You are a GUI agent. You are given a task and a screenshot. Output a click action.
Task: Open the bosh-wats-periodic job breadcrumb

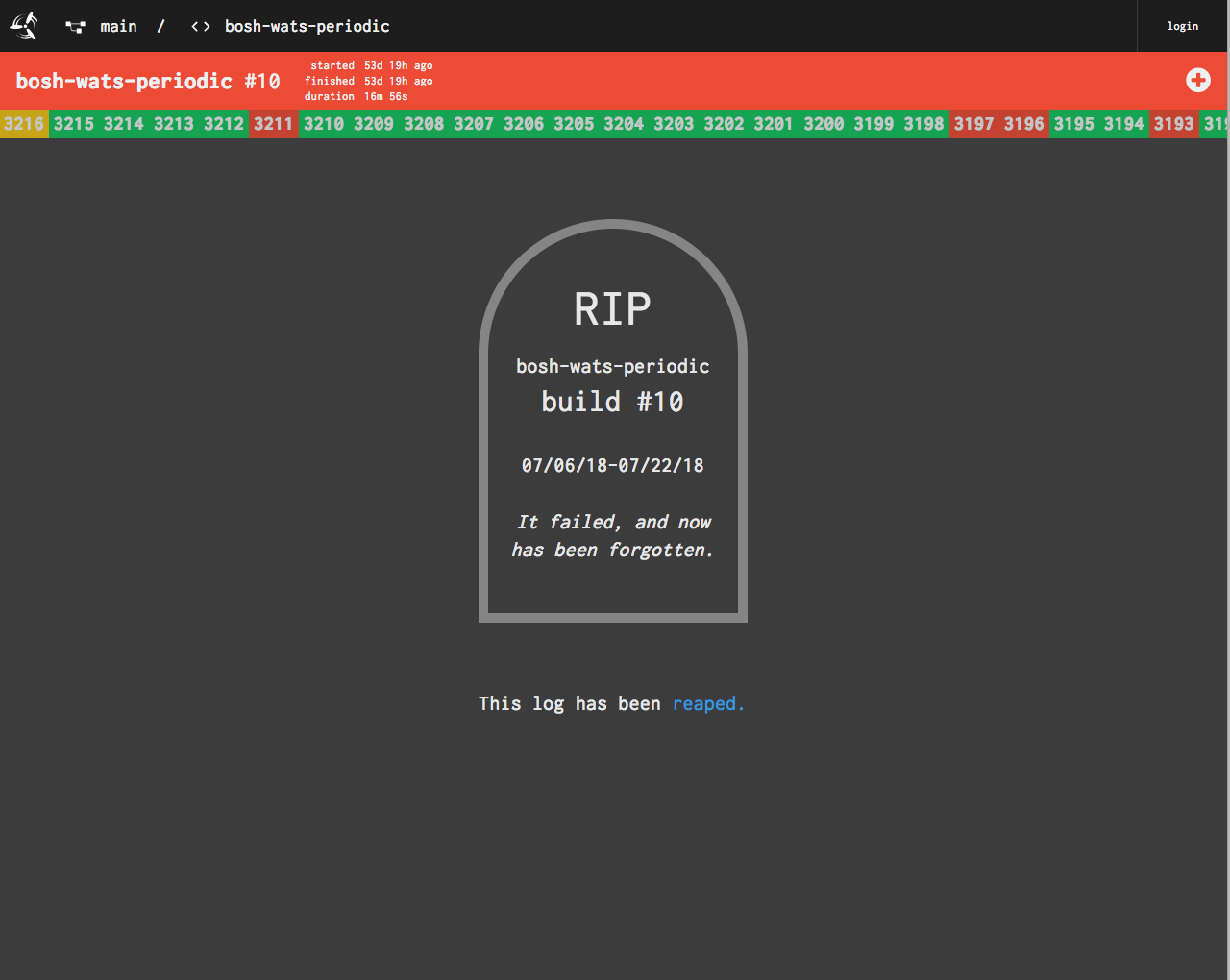click(x=307, y=27)
